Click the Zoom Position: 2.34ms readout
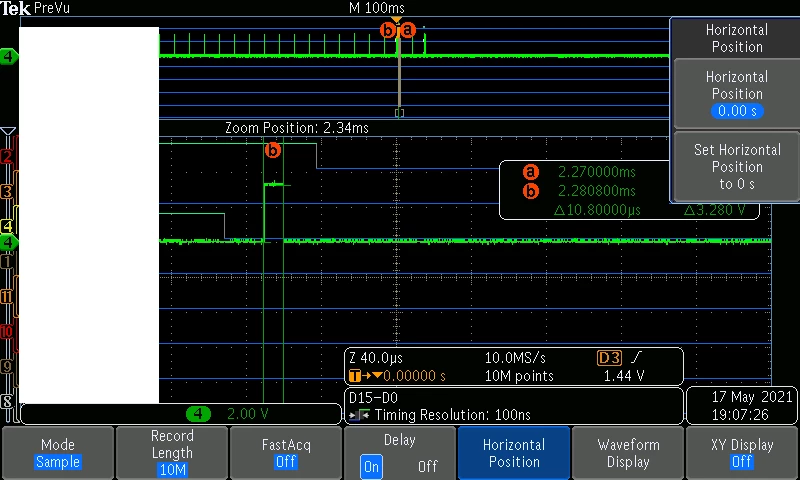This screenshot has height=480, width=800. click(297, 128)
